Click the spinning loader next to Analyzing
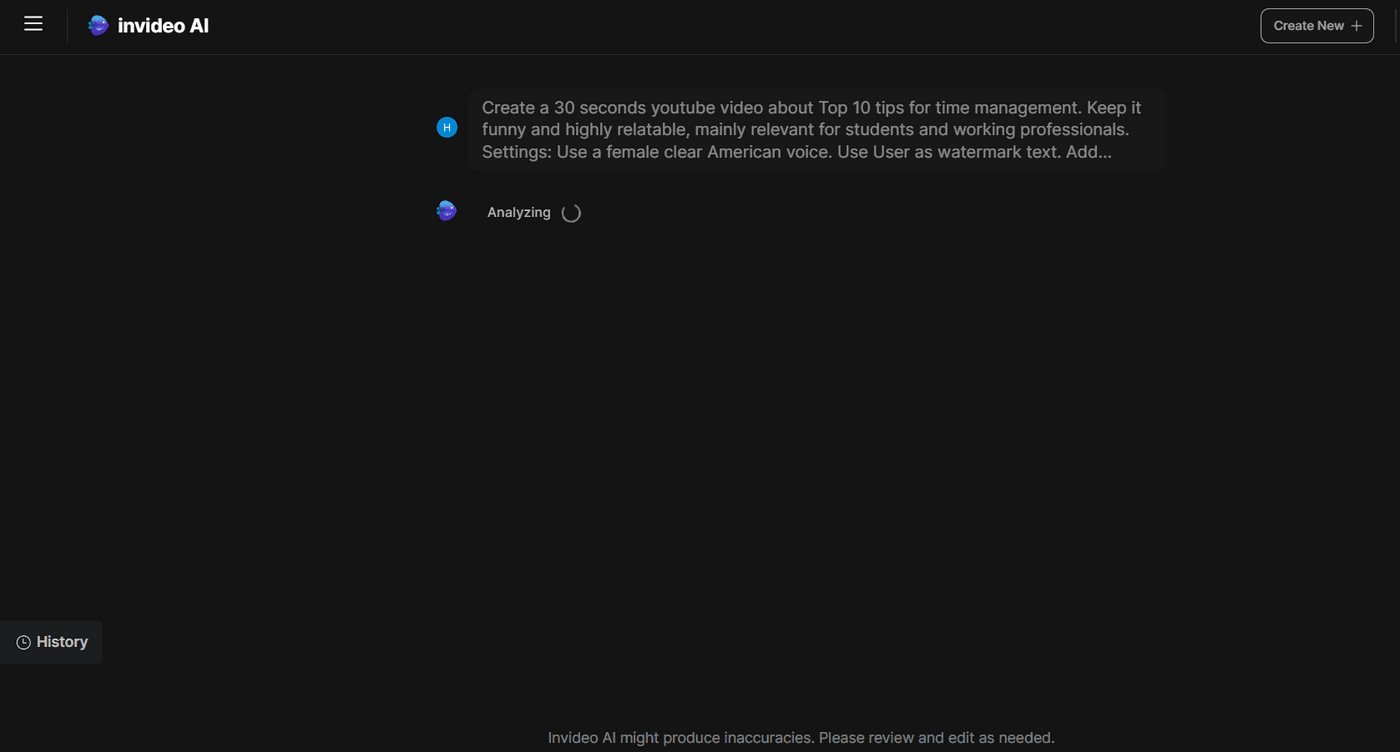1400x752 pixels. pos(570,212)
